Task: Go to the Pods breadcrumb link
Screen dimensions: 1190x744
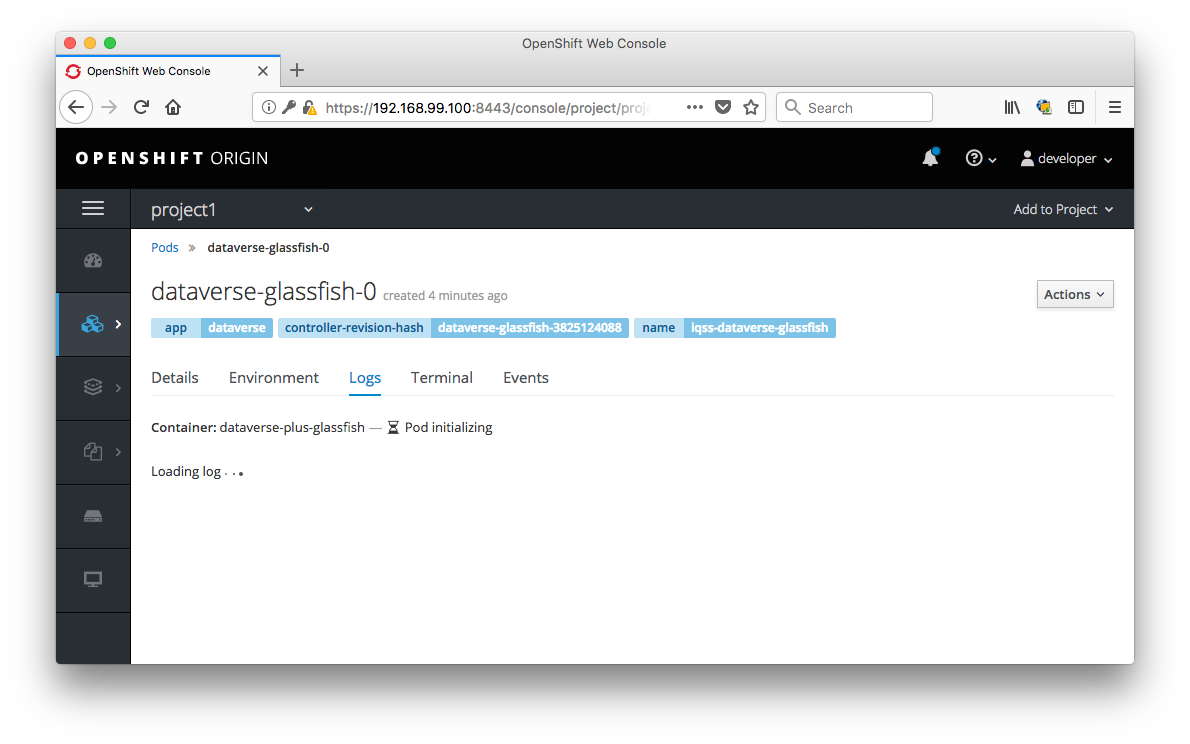Action: click(165, 247)
